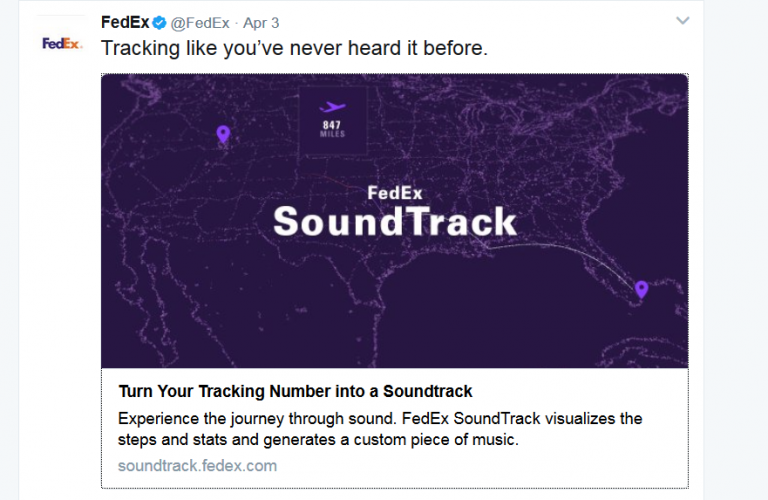Click the purple map pin on left
The image size is (768, 500).
point(223,134)
